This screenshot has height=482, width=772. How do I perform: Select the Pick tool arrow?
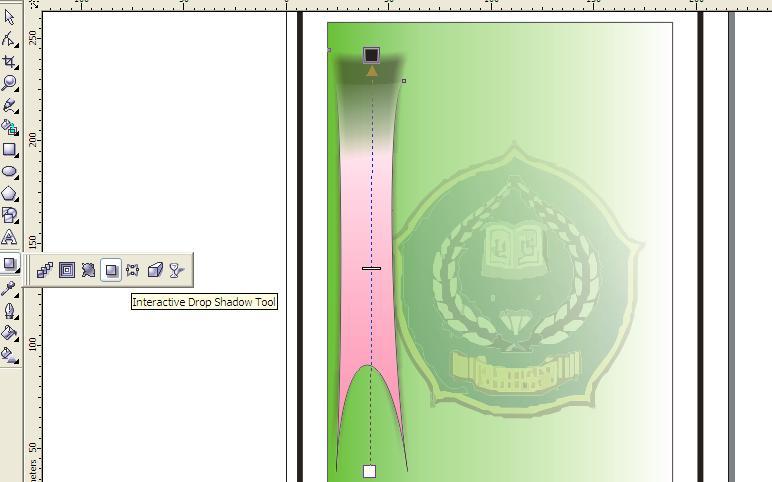[x=9, y=17]
